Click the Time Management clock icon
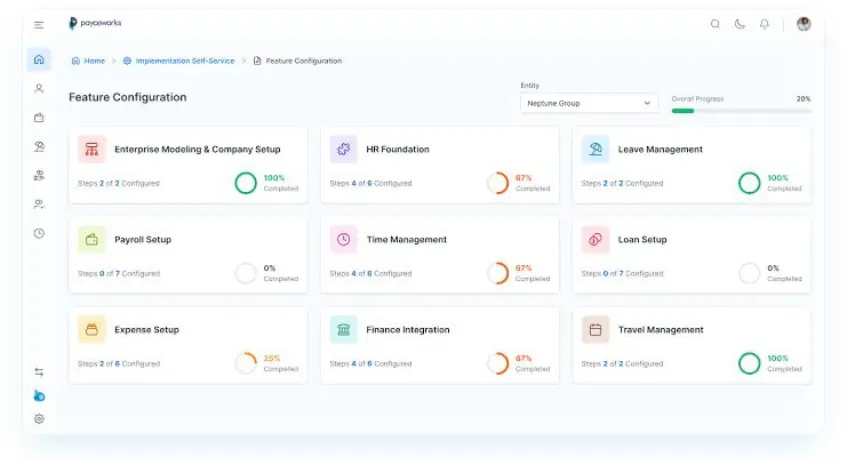Viewport: 847px width, 460px height. tap(344, 239)
